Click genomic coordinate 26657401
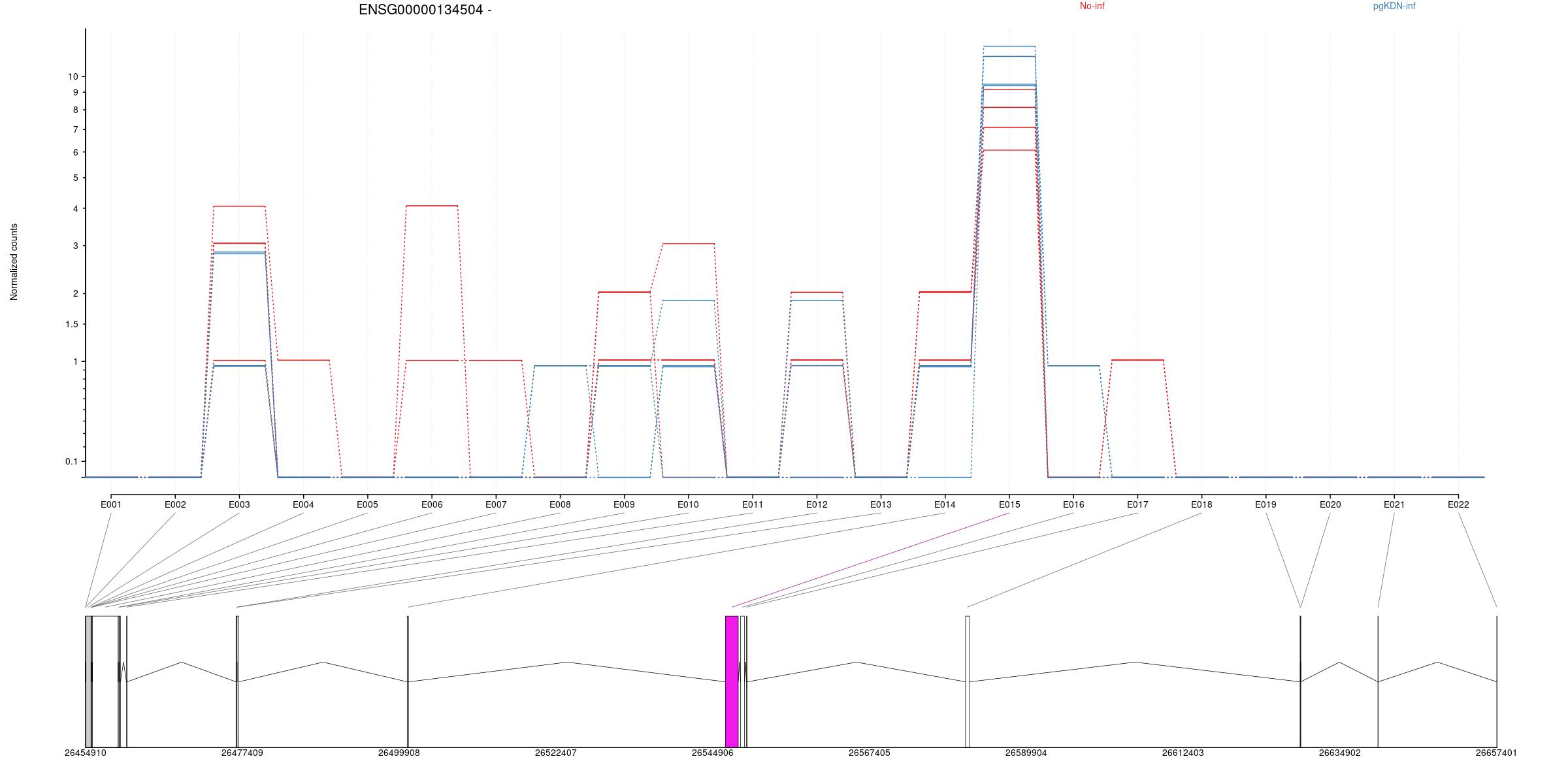This screenshot has height=784, width=1568. tap(1496, 753)
